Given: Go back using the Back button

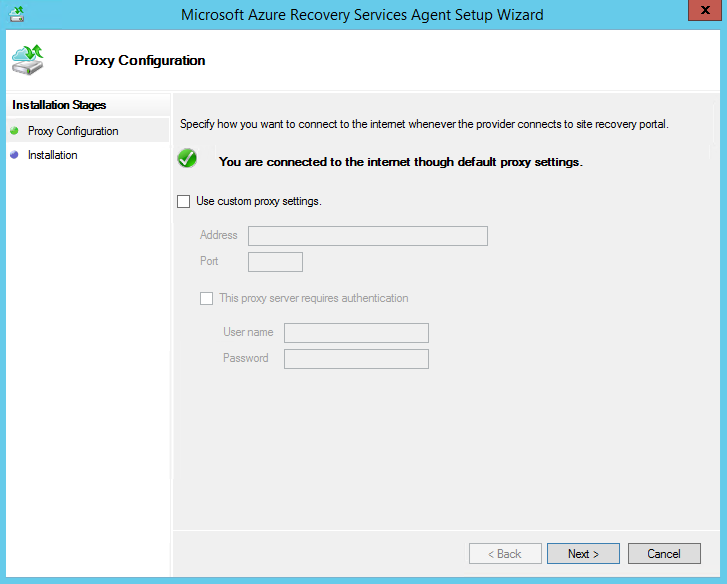Looking at the screenshot, I should 505,553.
